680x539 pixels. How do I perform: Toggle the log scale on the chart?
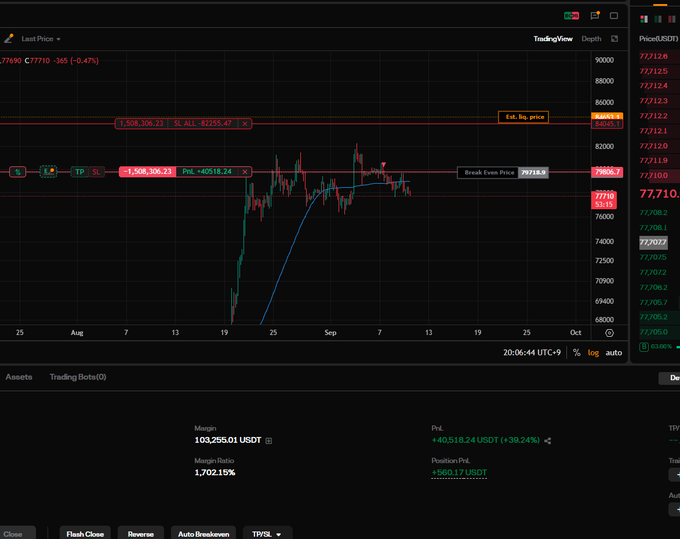pyautogui.click(x=593, y=353)
